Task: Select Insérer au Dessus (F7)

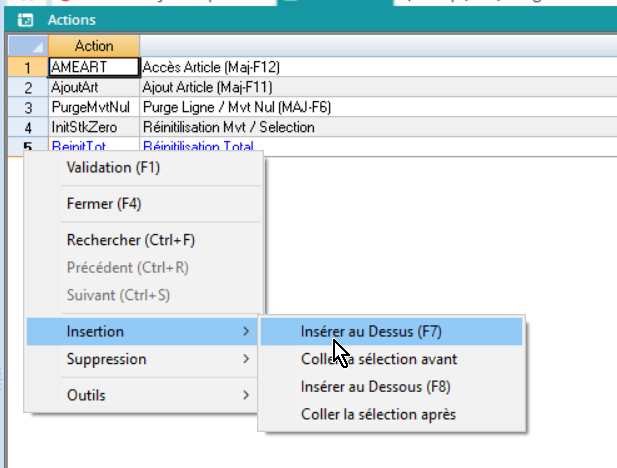Action: coord(370,331)
